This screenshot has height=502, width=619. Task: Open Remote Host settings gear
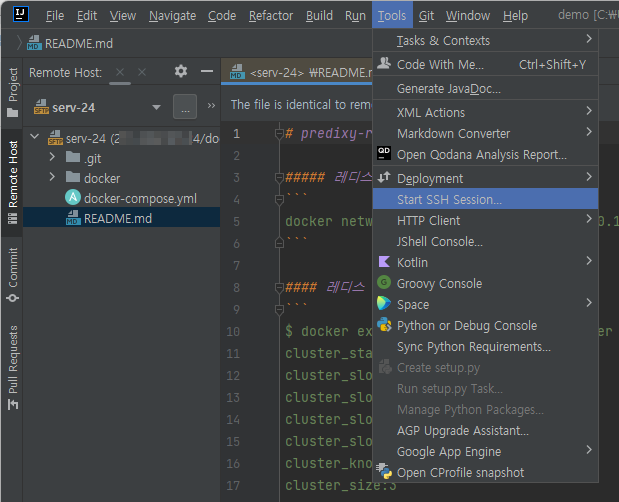point(181,71)
